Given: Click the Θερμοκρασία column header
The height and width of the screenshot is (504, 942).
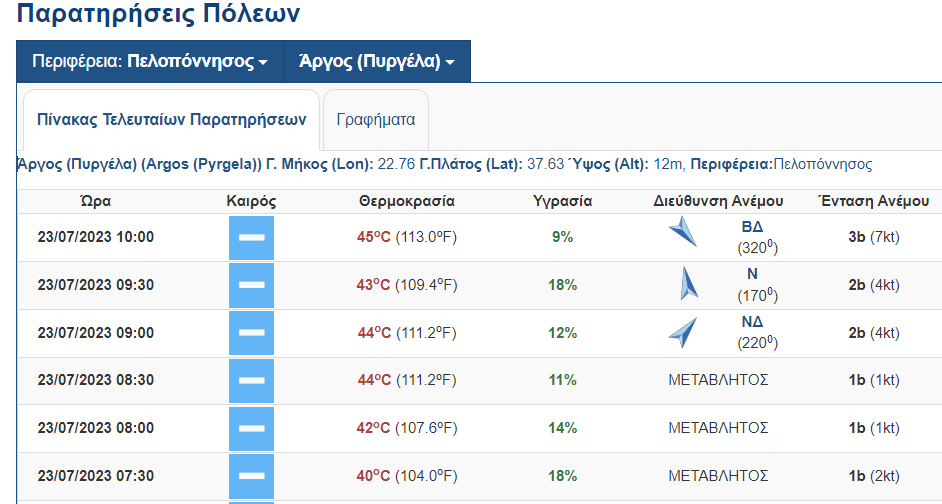Looking at the screenshot, I should (407, 201).
